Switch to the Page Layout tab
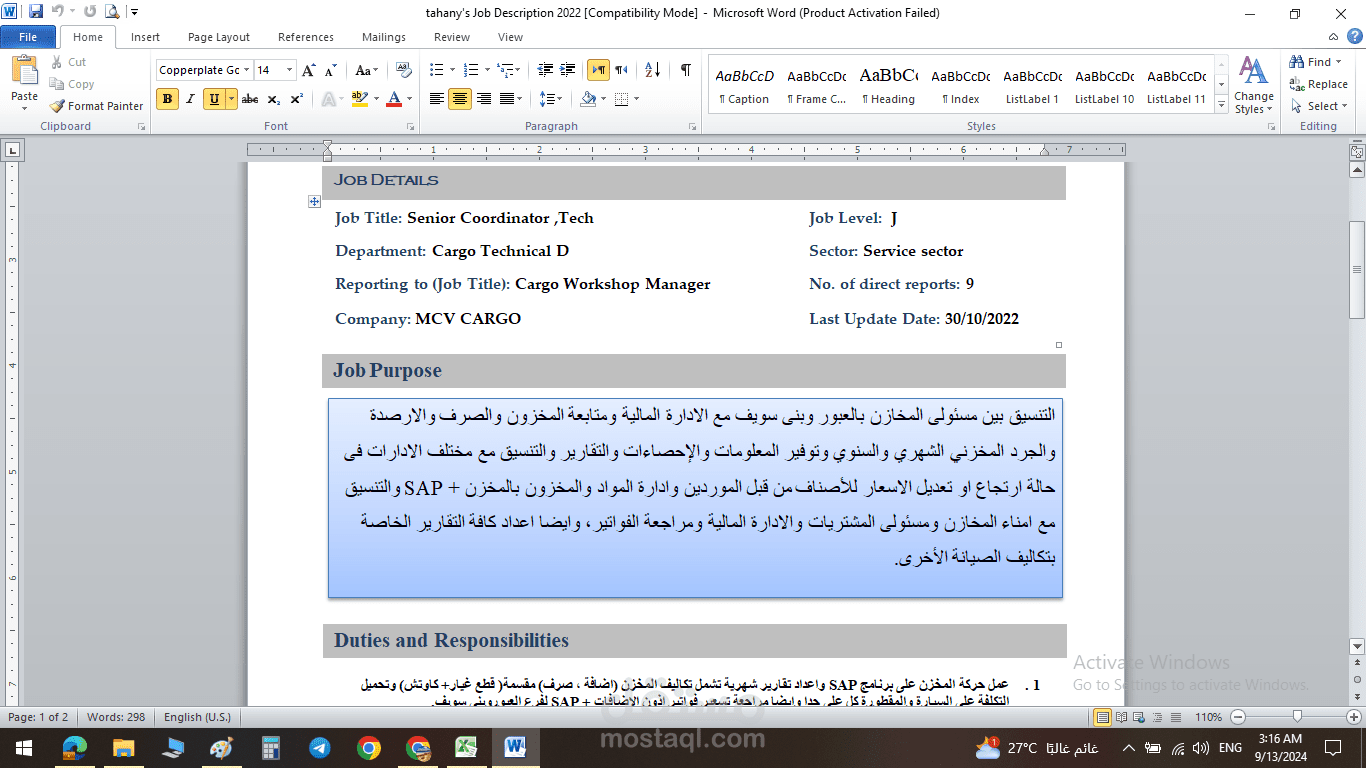 (219, 37)
